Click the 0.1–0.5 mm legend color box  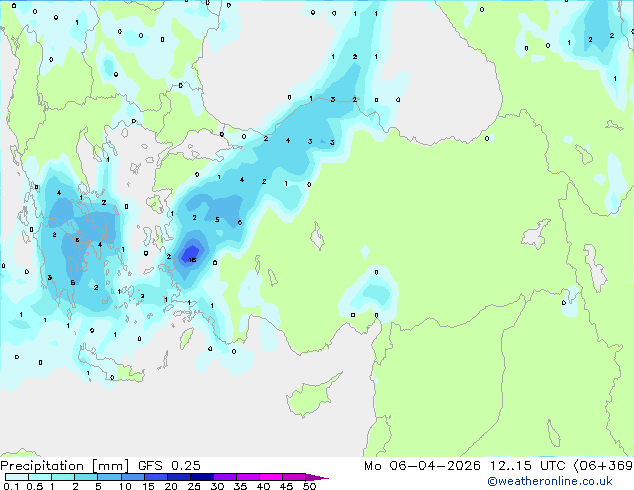17,477
